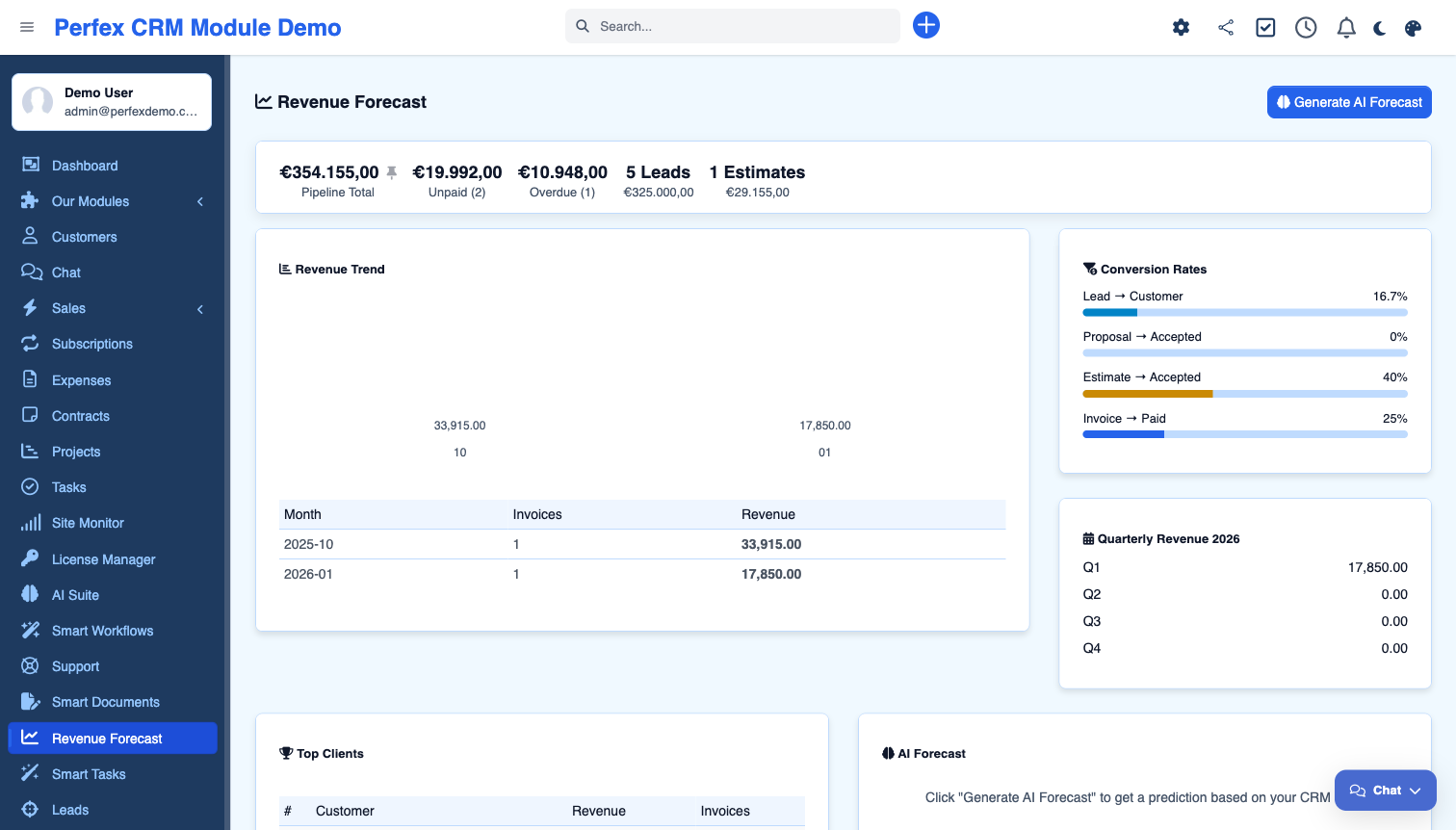1456x830 pixels.
Task: Expand the Our Modules submenu
Action: (200, 201)
